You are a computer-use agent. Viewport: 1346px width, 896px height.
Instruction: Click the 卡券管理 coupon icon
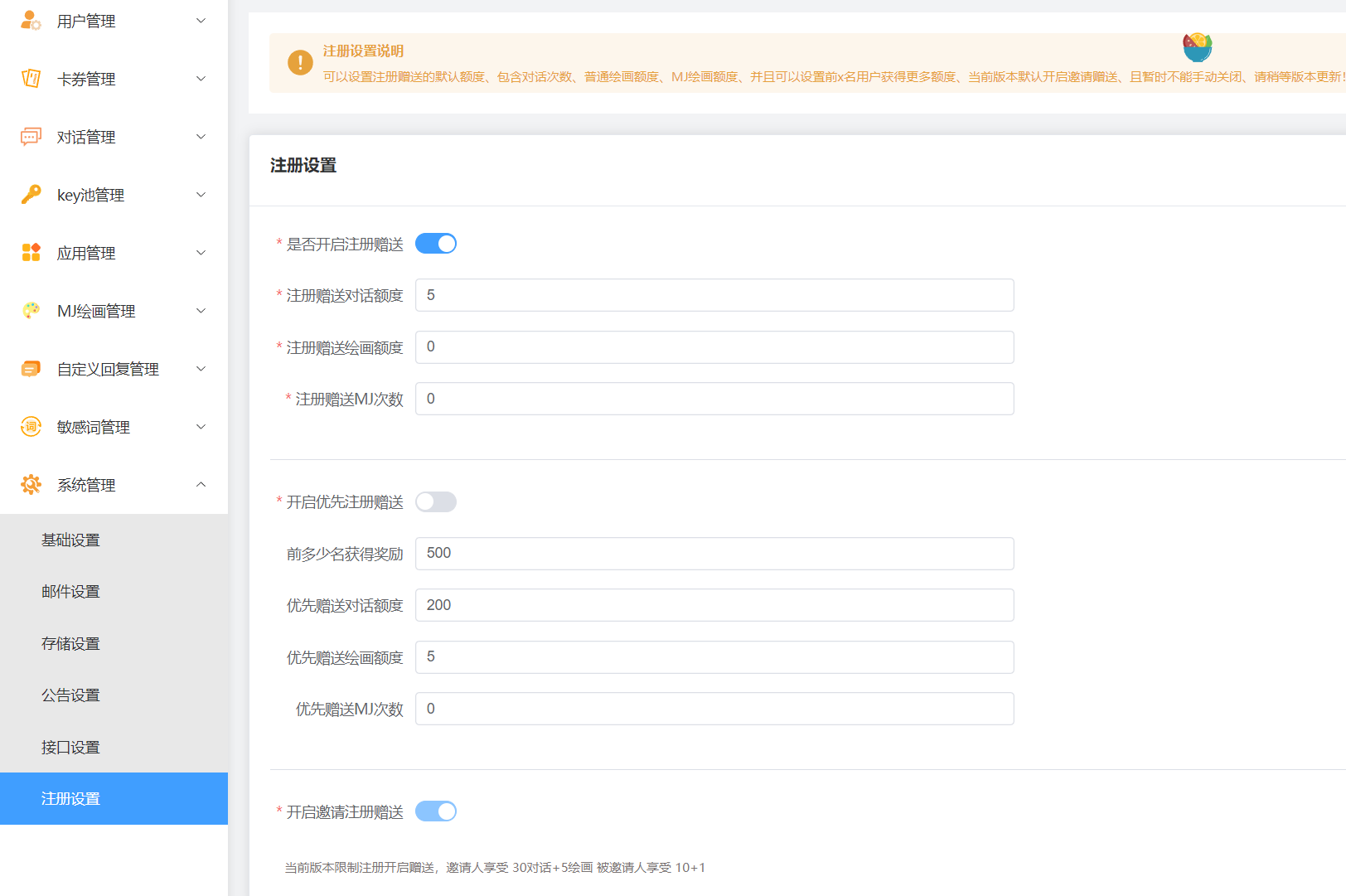[31, 79]
